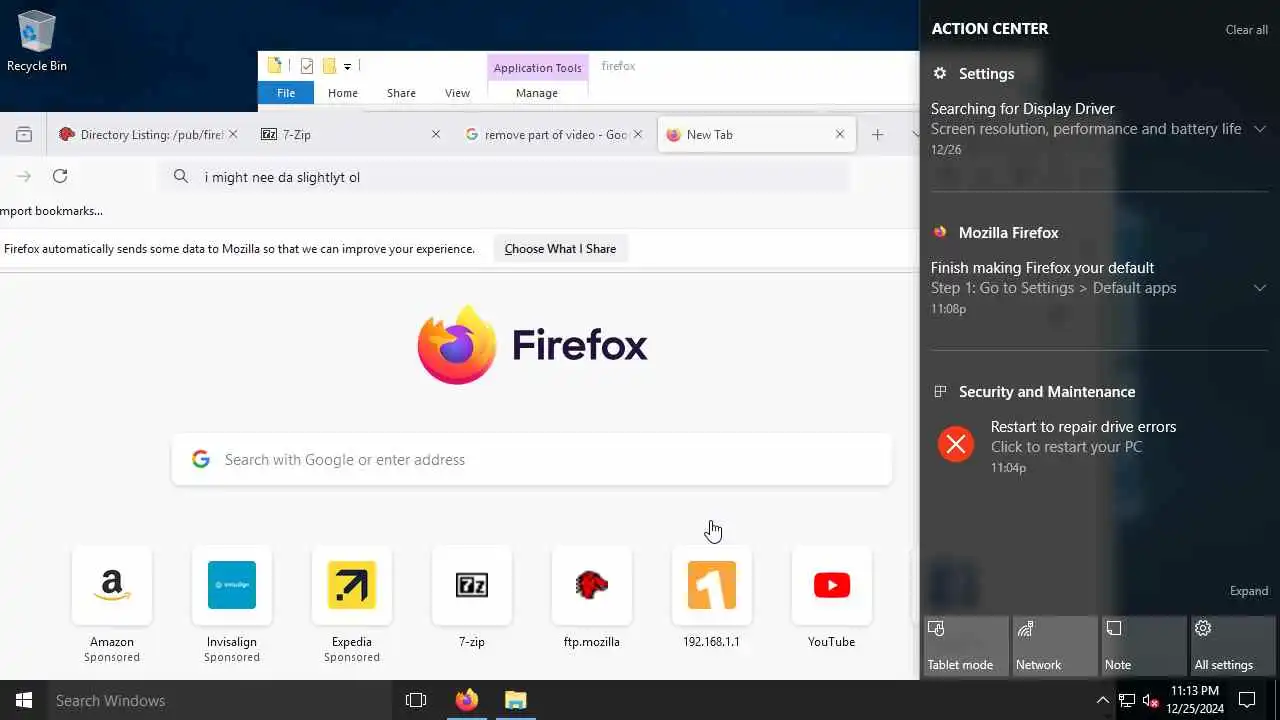The height and width of the screenshot is (720, 1280).
Task: Go forward with the arrow icon
Action: 24,176
